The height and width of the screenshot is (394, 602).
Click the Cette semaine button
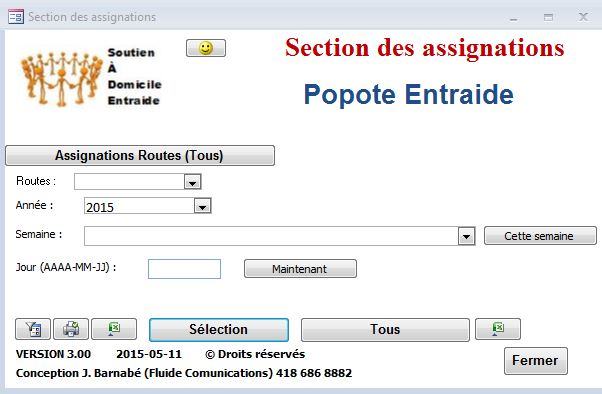(540, 236)
